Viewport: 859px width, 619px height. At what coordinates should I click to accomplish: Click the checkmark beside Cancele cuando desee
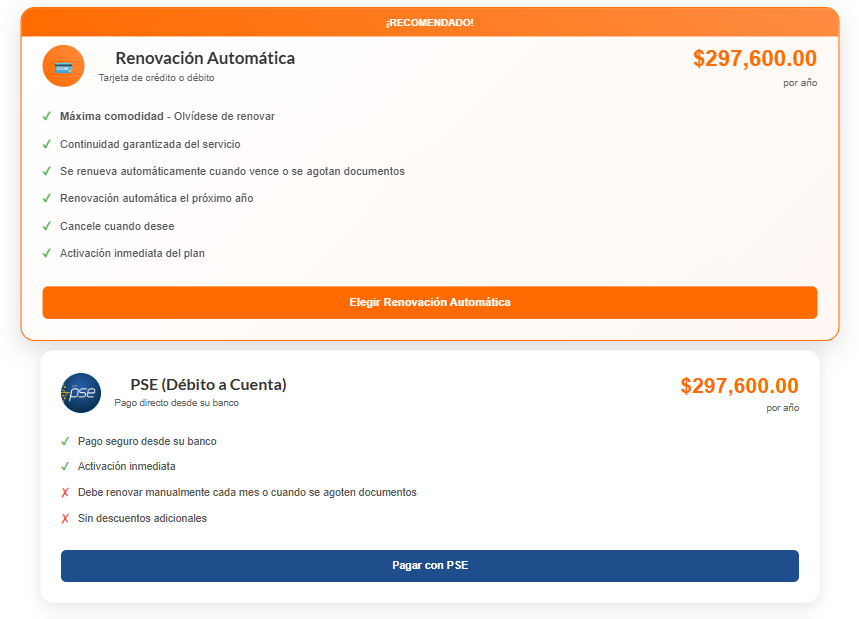(x=47, y=226)
